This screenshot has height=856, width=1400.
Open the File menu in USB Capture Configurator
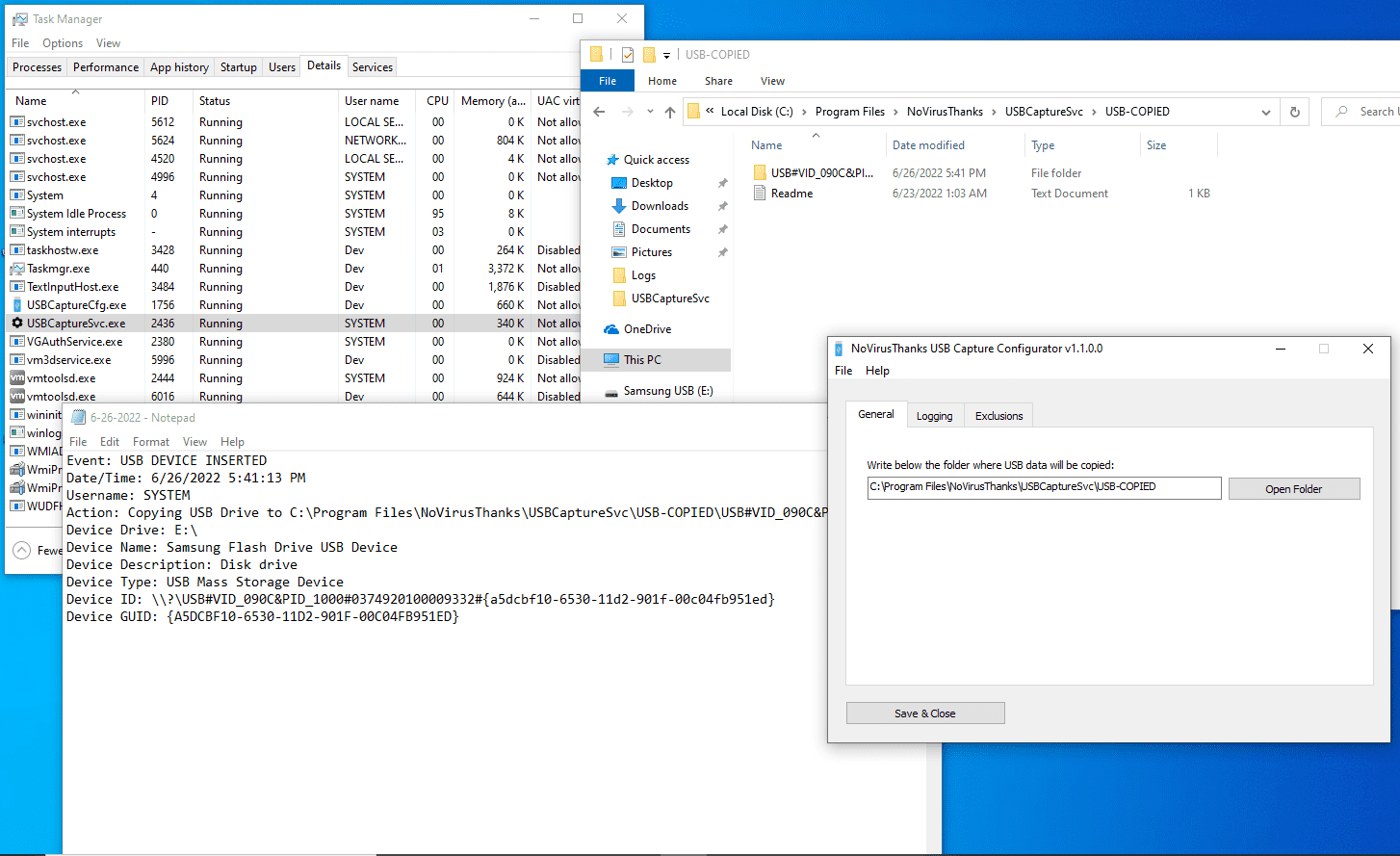tap(843, 371)
